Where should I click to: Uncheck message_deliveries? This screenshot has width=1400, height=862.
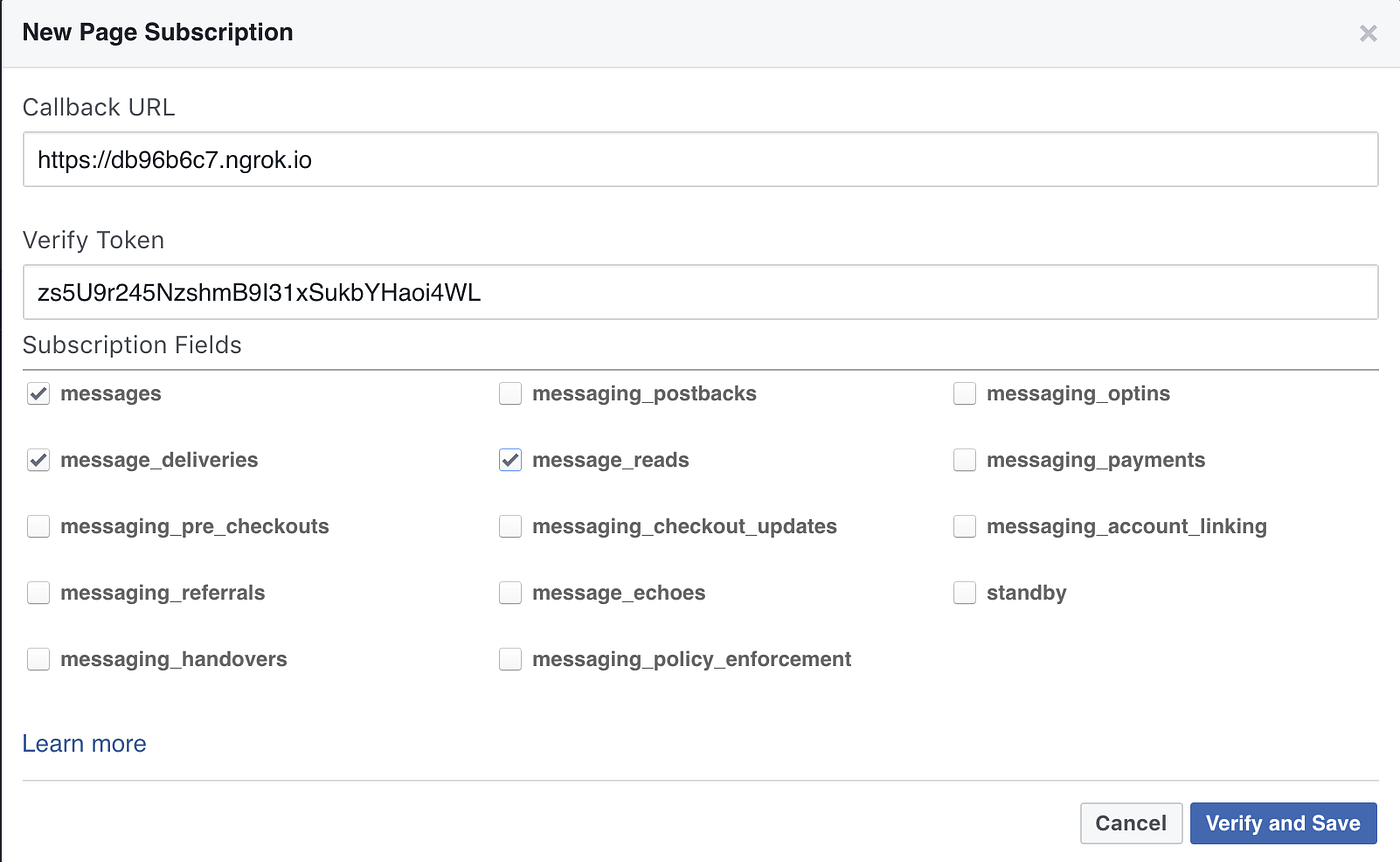click(37, 460)
